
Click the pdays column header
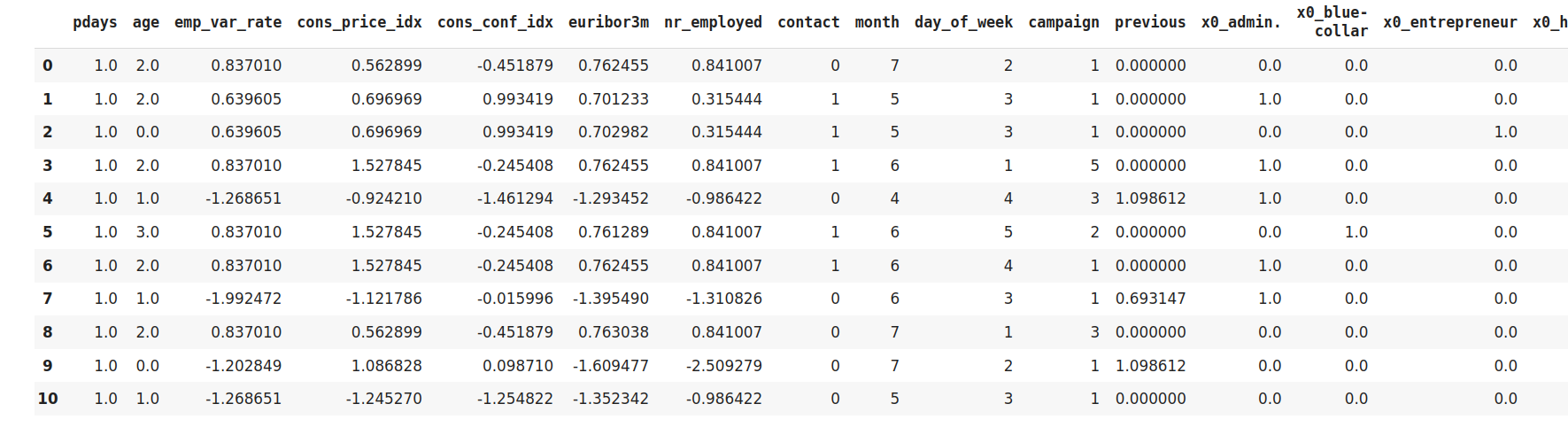click(95, 22)
